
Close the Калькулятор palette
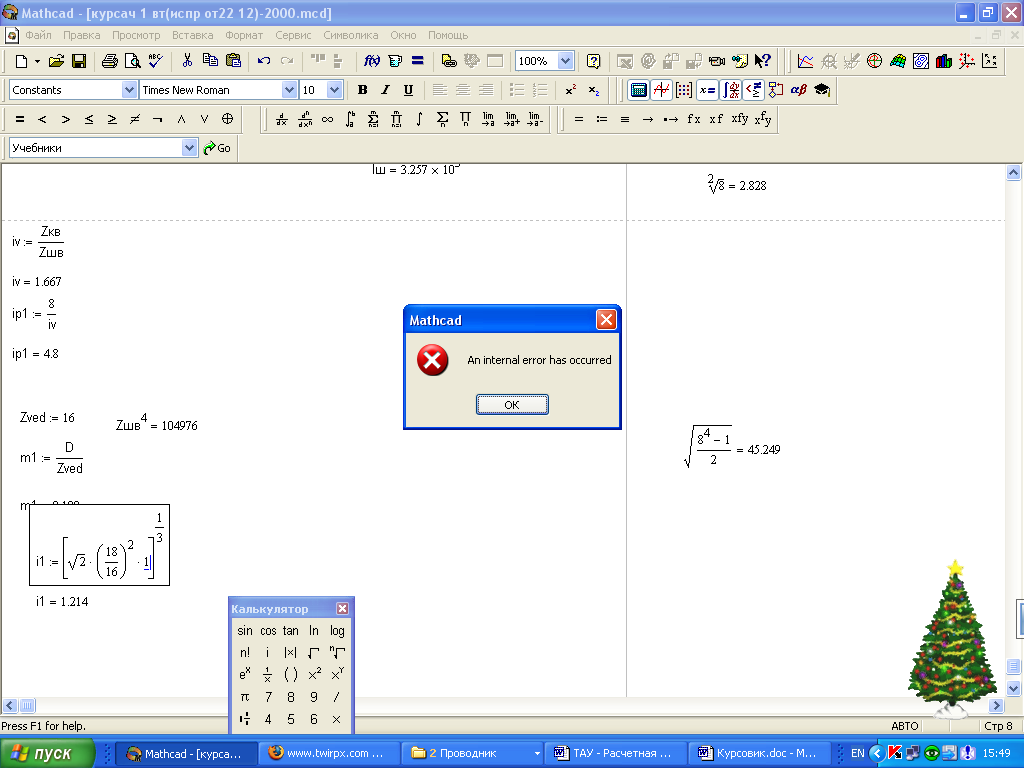click(342, 609)
